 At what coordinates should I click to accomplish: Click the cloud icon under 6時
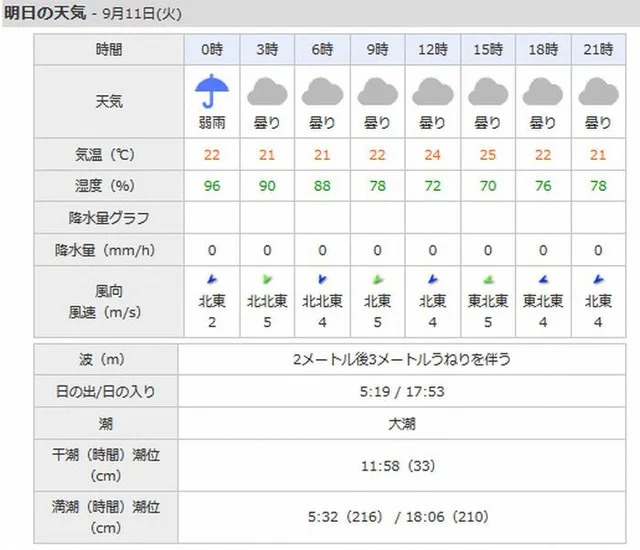pyautogui.click(x=322, y=91)
